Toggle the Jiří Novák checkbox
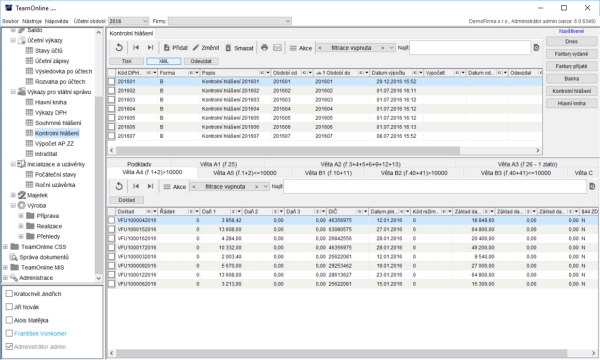This screenshot has height=360, width=600. (x=9, y=307)
